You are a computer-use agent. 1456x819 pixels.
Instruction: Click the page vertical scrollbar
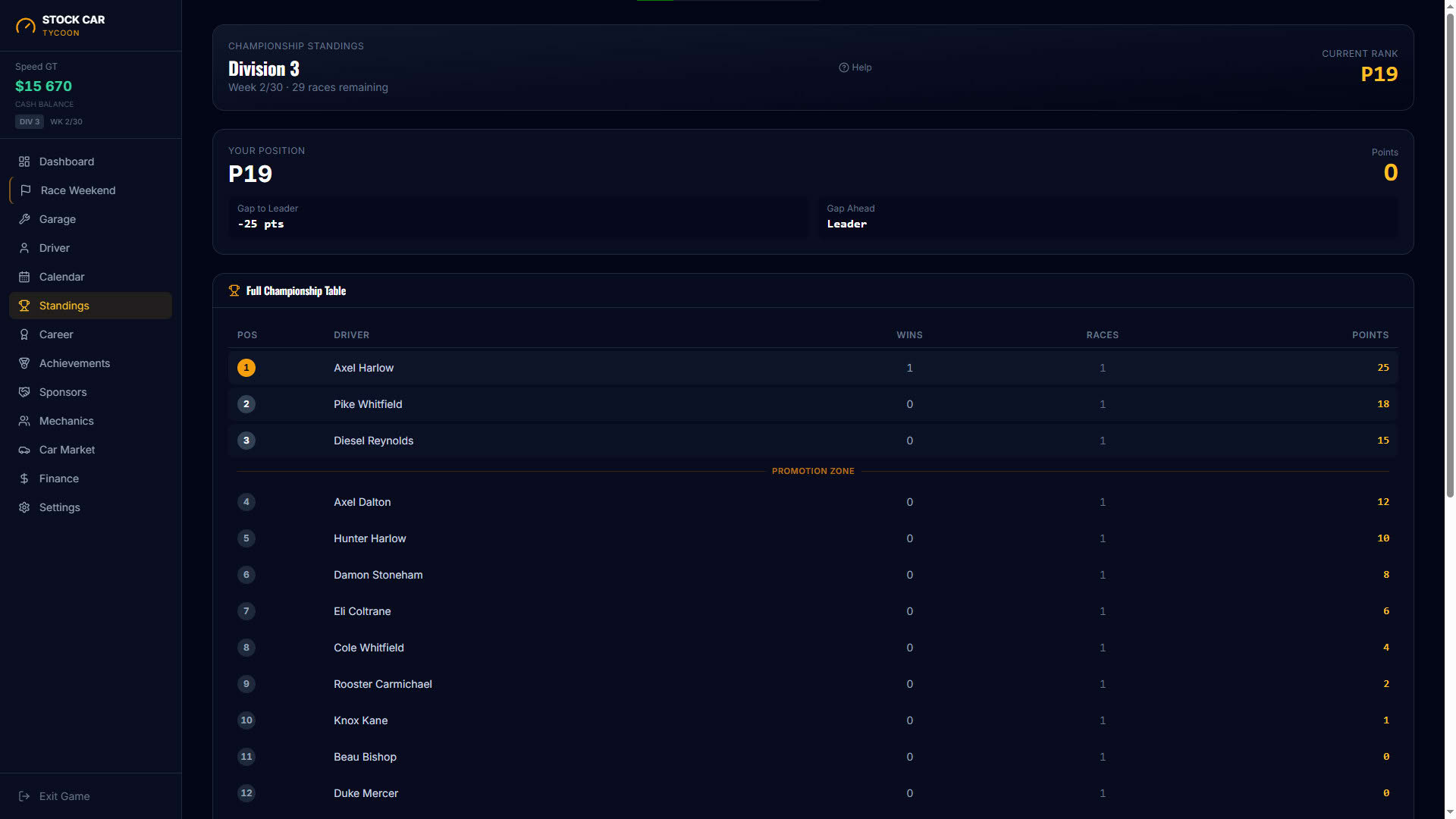pyautogui.click(x=1450, y=409)
